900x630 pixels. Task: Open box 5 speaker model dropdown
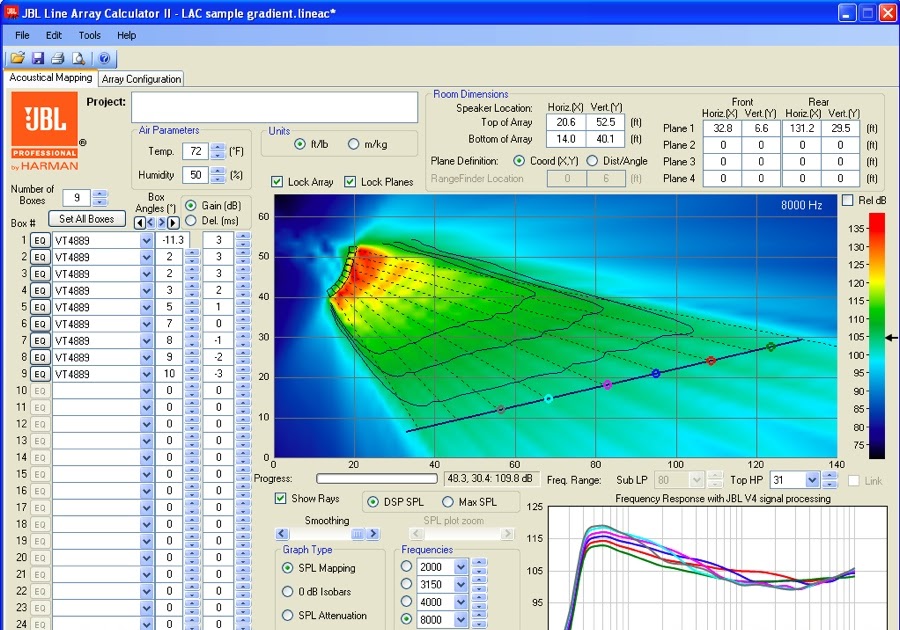(146, 308)
